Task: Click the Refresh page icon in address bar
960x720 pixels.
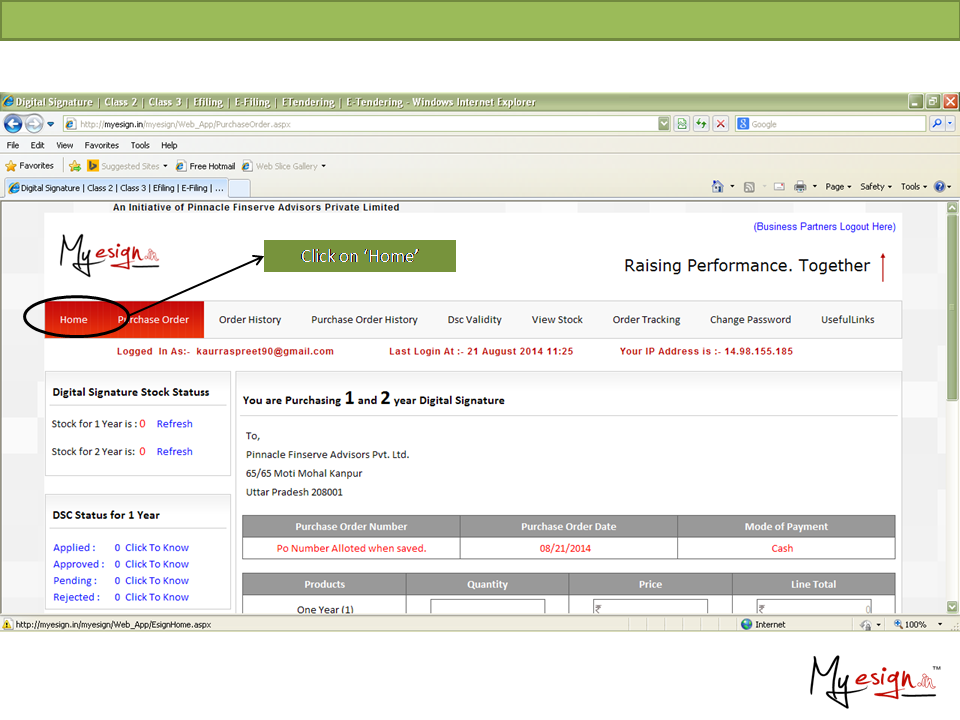Action: click(x=701, y=124)
